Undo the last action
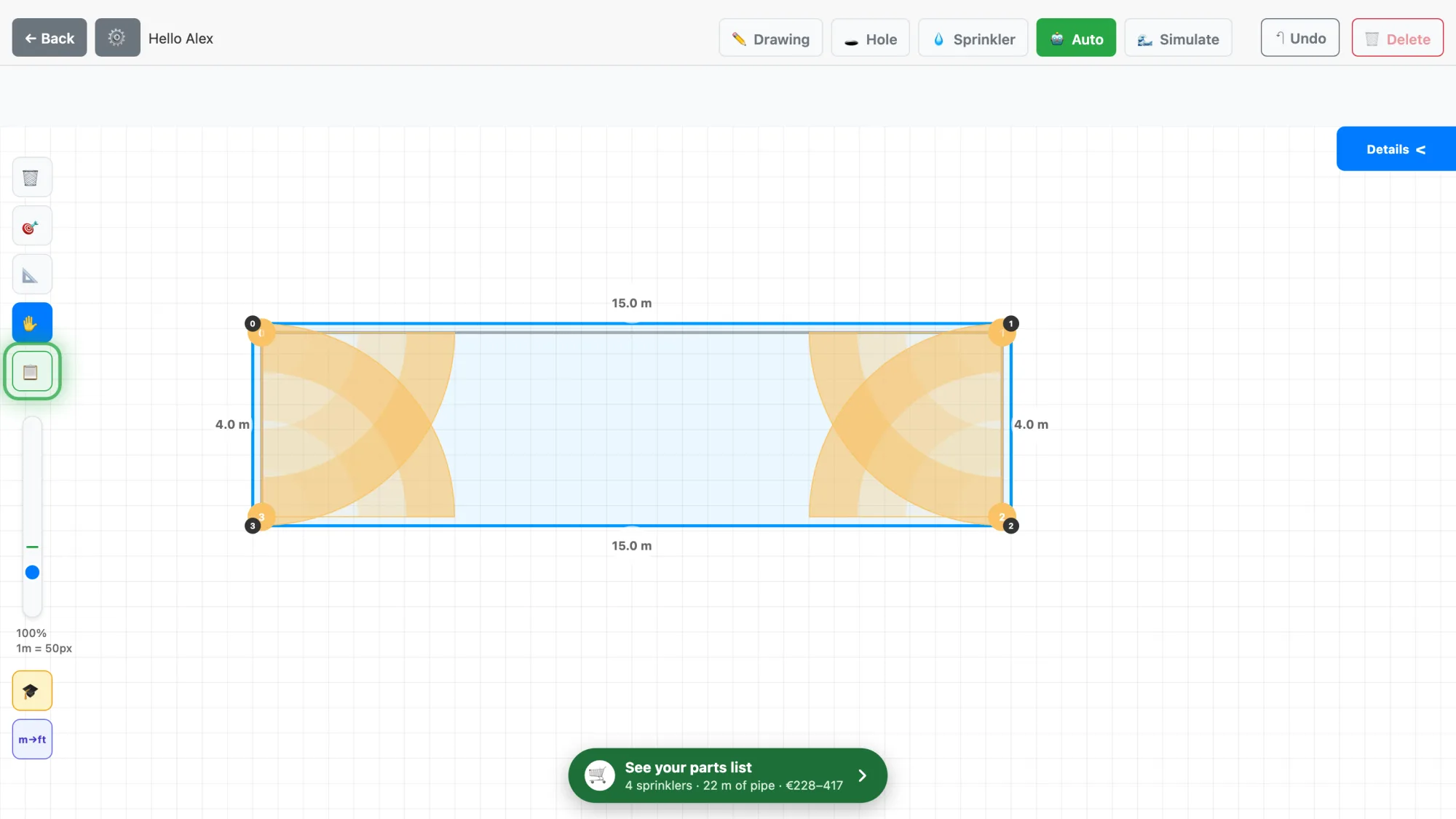 tap(1300, 38)
